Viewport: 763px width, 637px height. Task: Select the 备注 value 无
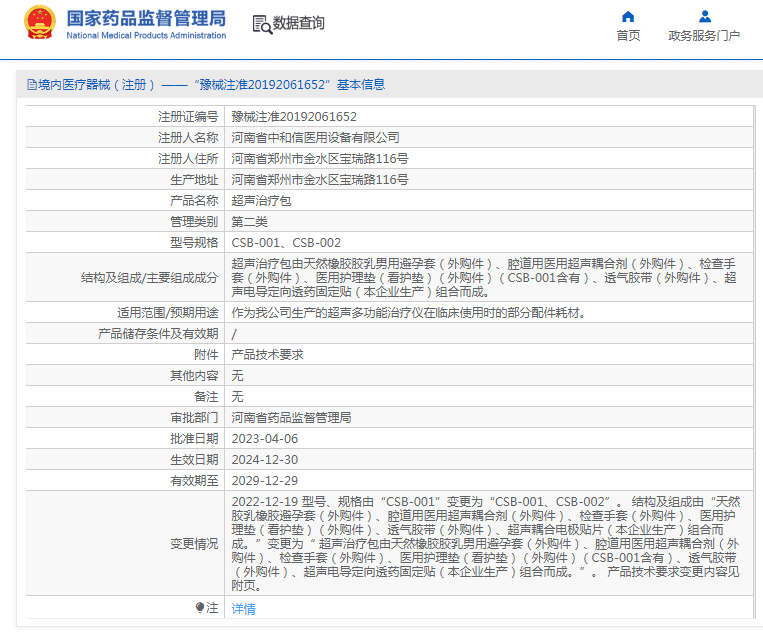(237, 396)
